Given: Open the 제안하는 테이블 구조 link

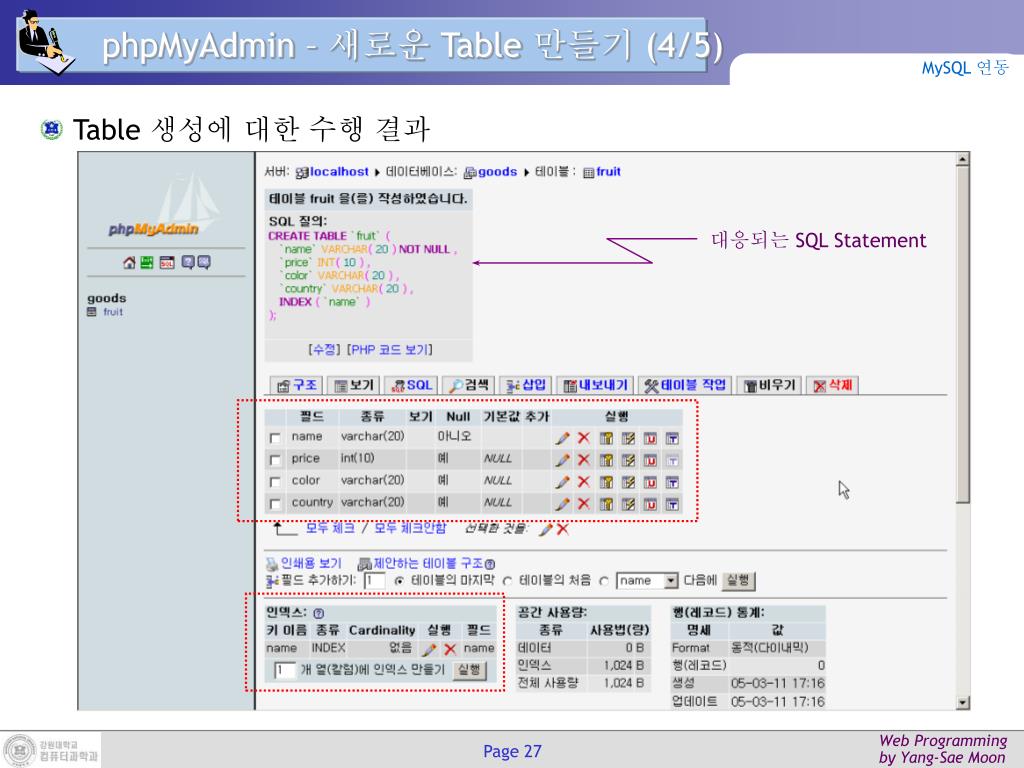Looking at the screenshot, I should click(x=428, y=563).
